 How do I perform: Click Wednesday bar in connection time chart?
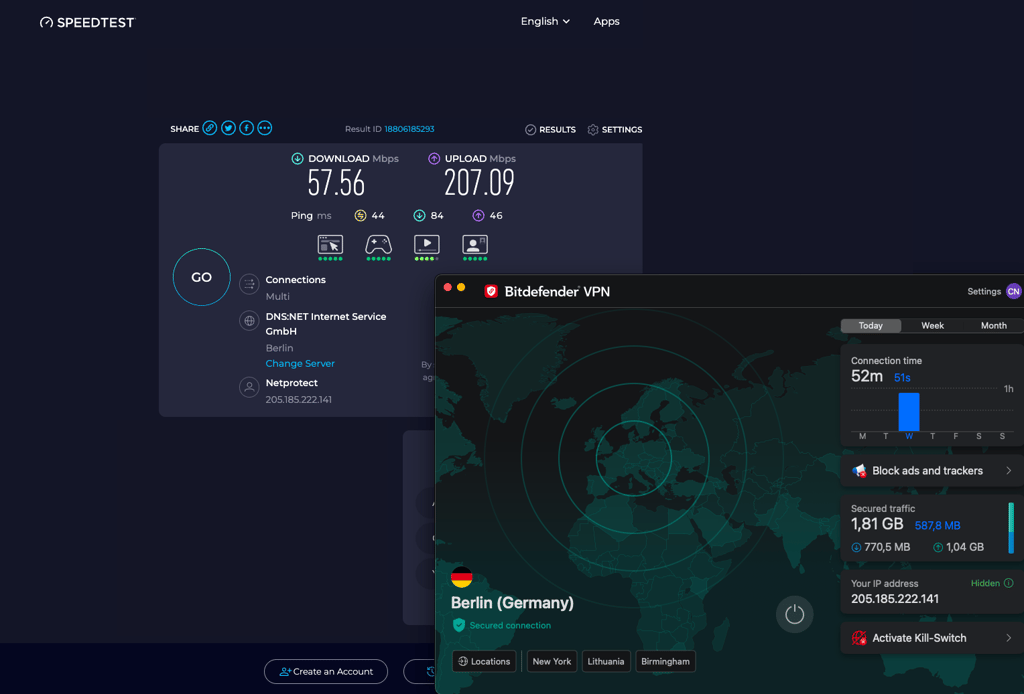tap(908, 411)
